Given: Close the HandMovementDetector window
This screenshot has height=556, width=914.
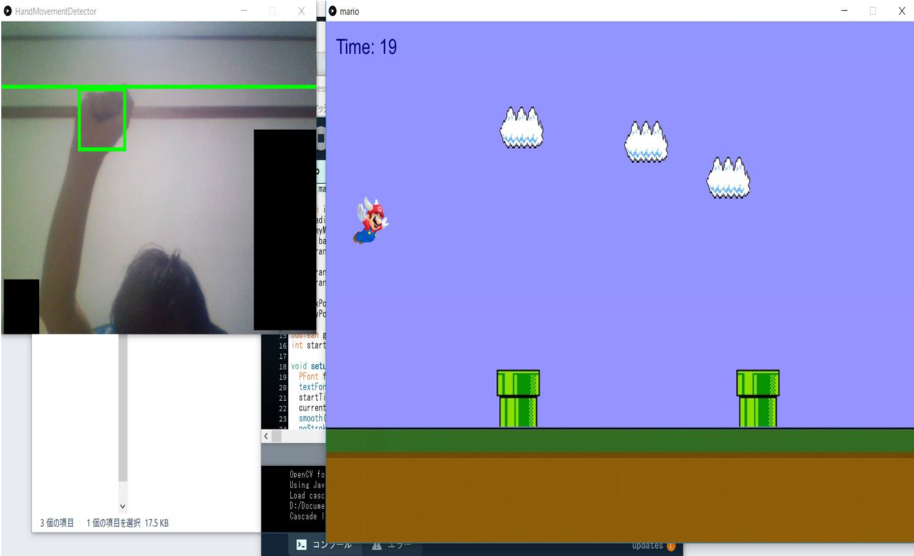Looking at the screenshot, I should coord(301,11).
